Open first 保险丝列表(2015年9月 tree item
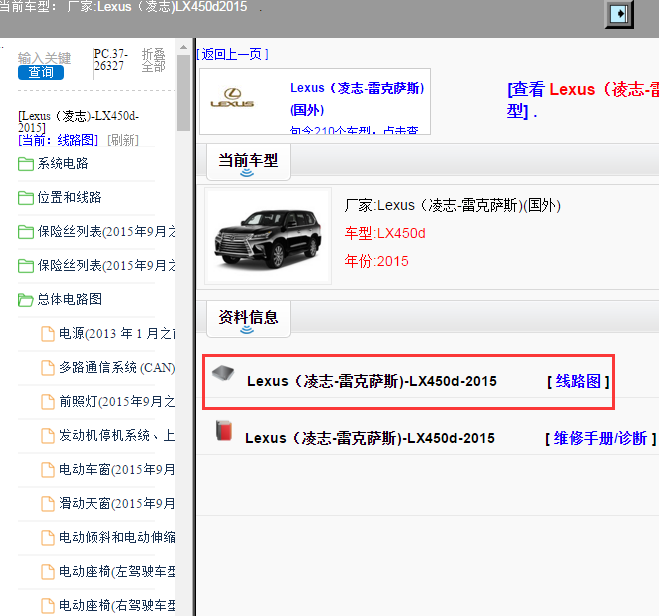Screen dimensions: 659x616 pos(106,232)
